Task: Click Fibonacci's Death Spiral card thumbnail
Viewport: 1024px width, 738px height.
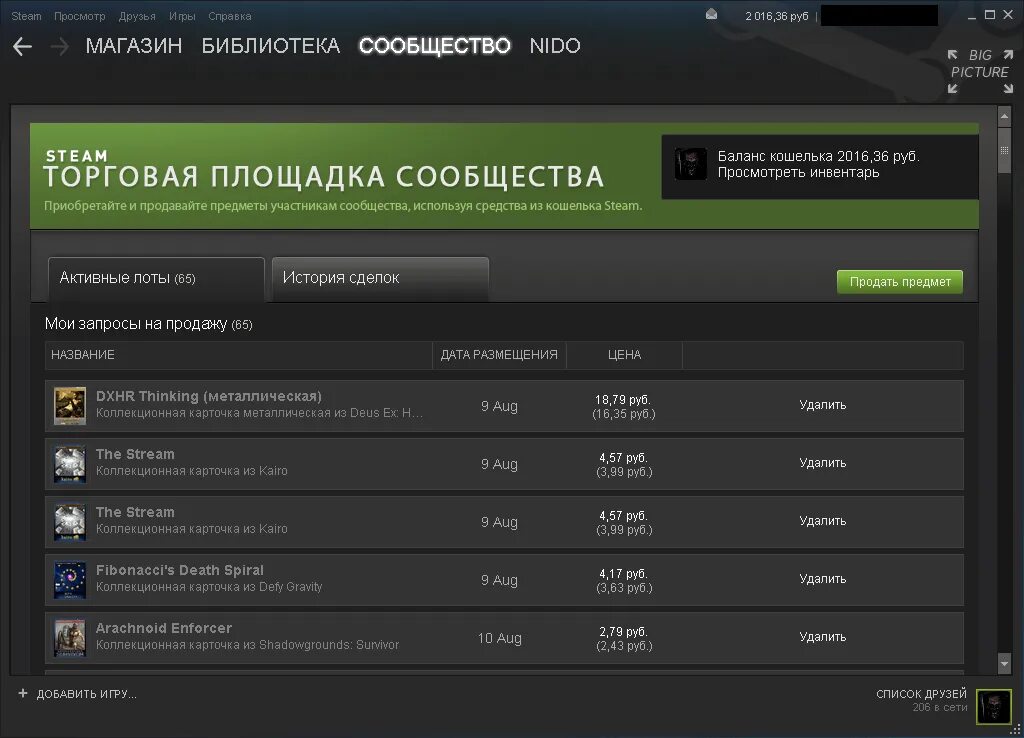Action: (69, 580)
